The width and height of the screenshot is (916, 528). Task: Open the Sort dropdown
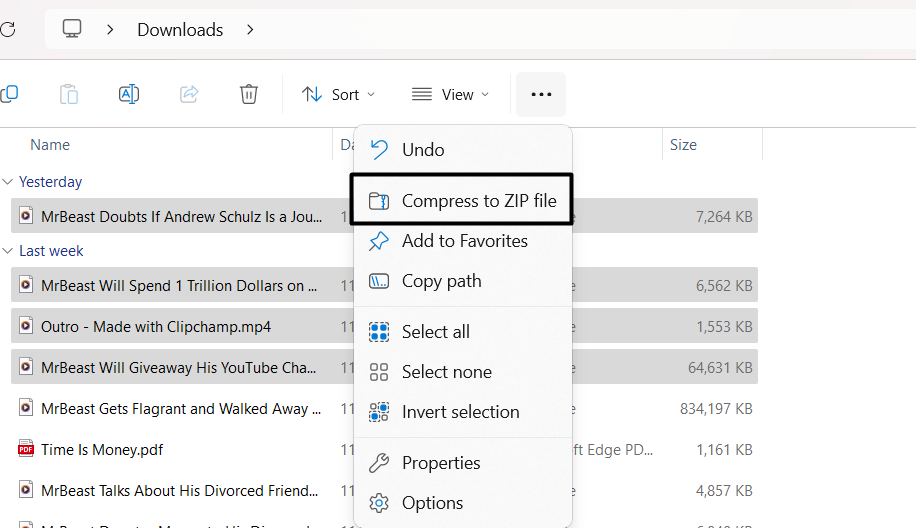pos(339,94)
